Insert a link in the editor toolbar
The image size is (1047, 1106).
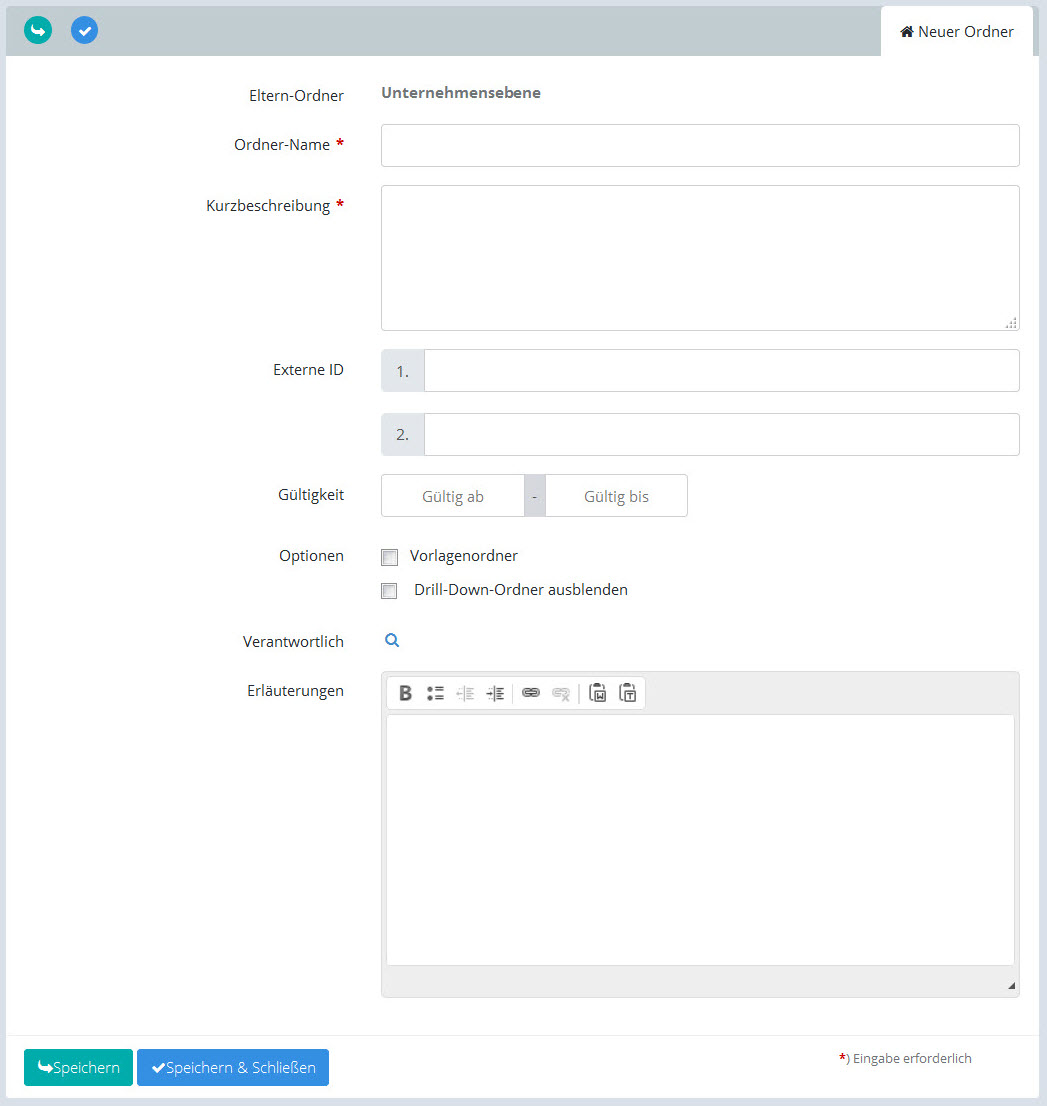(531, 693)
